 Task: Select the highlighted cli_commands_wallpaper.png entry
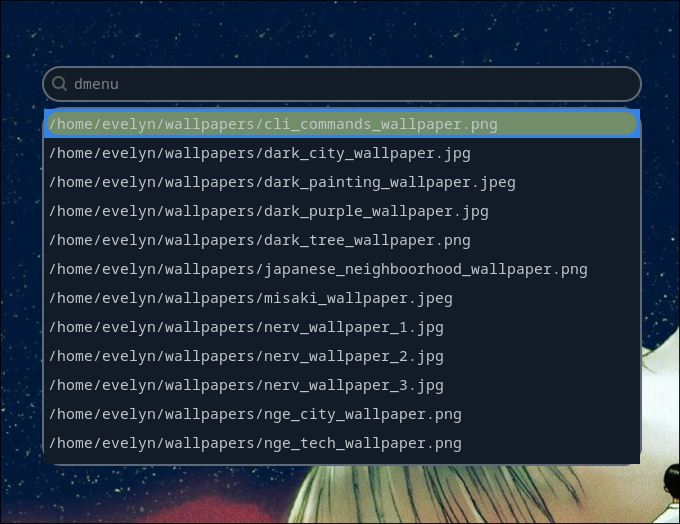[x=273, y=125]
